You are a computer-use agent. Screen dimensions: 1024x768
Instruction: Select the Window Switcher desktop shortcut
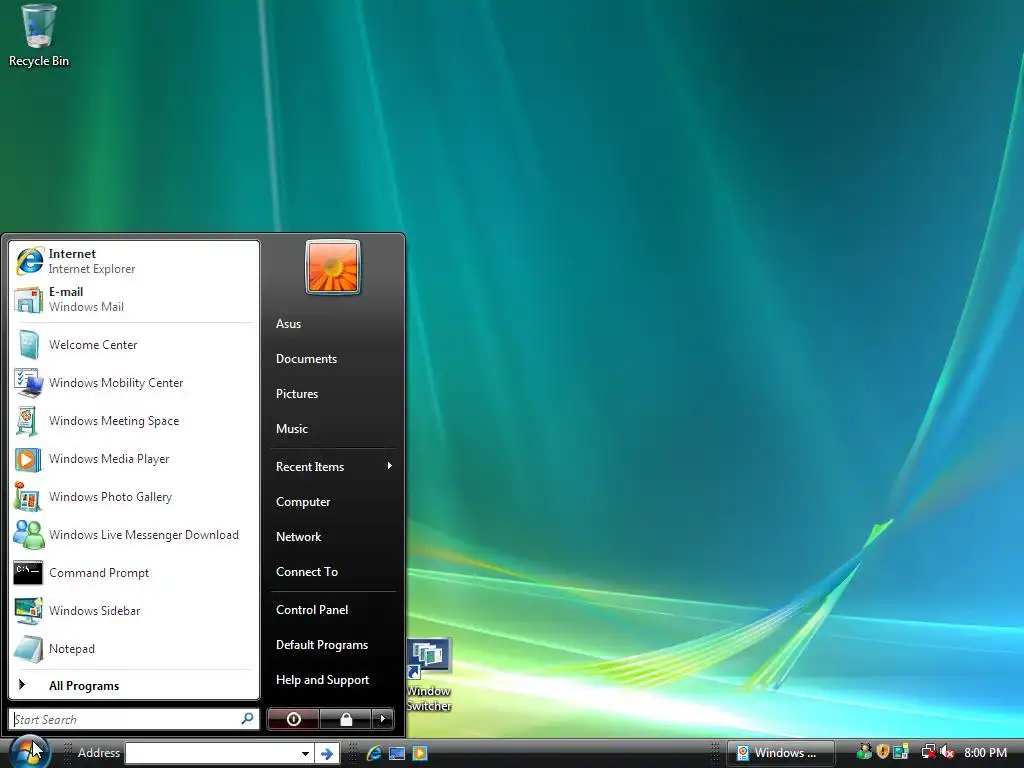429,675
